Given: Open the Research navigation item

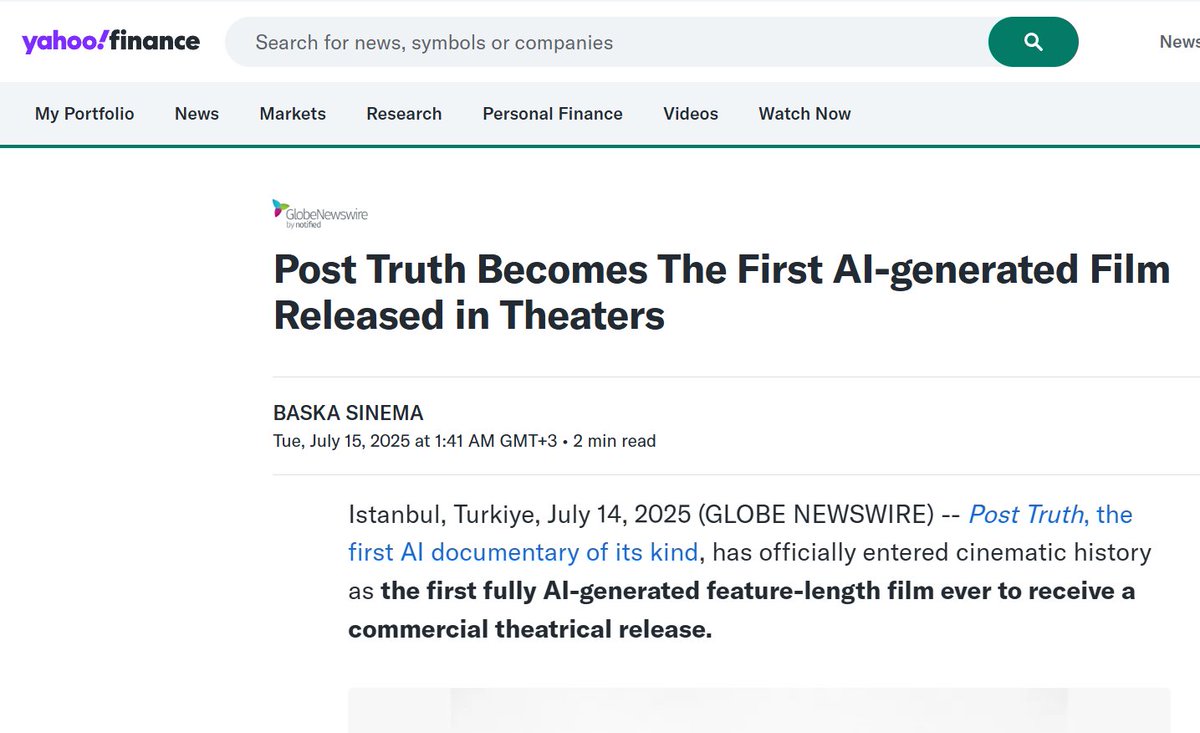Looking at the screenshot, I should point(404,114).
